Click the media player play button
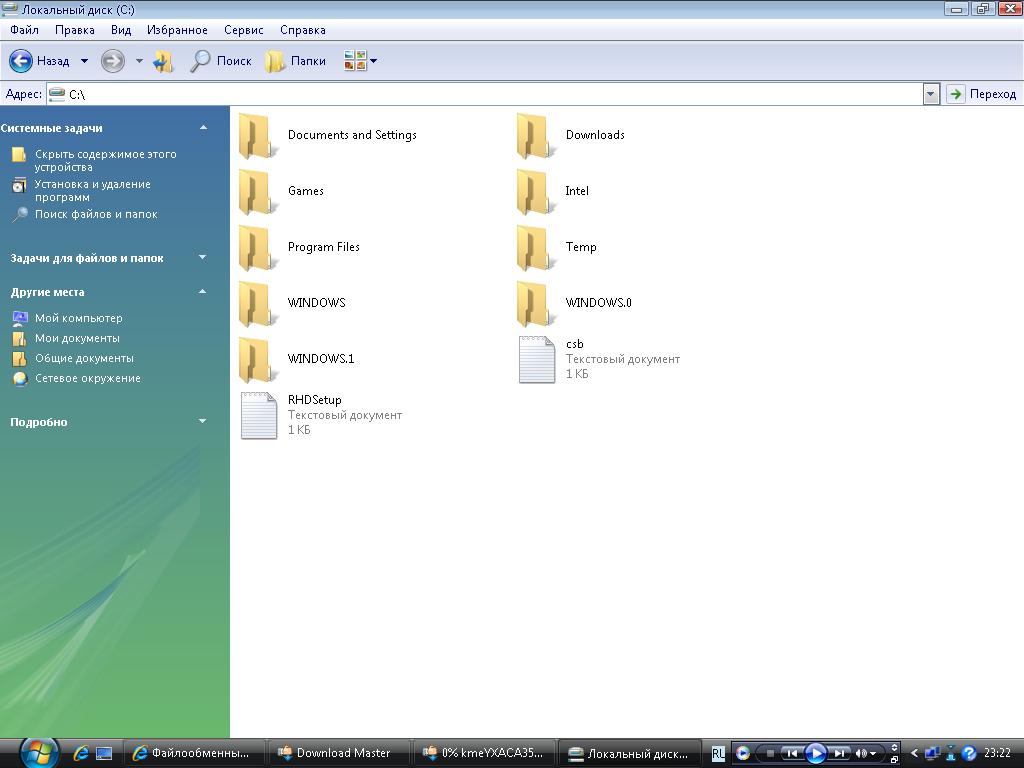The width and height of the screenshot is (1024, 768). (815, 754)
